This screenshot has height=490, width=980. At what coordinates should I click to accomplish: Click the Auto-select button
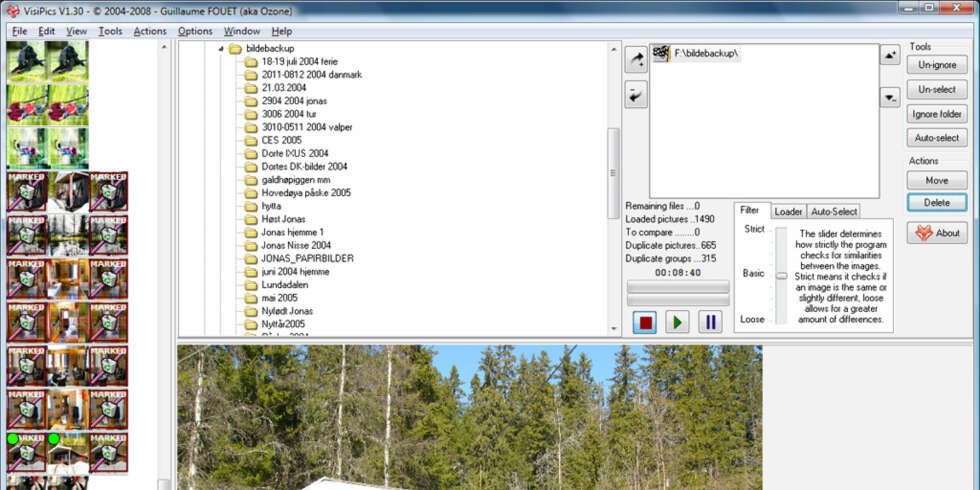[x=938, y=138]
